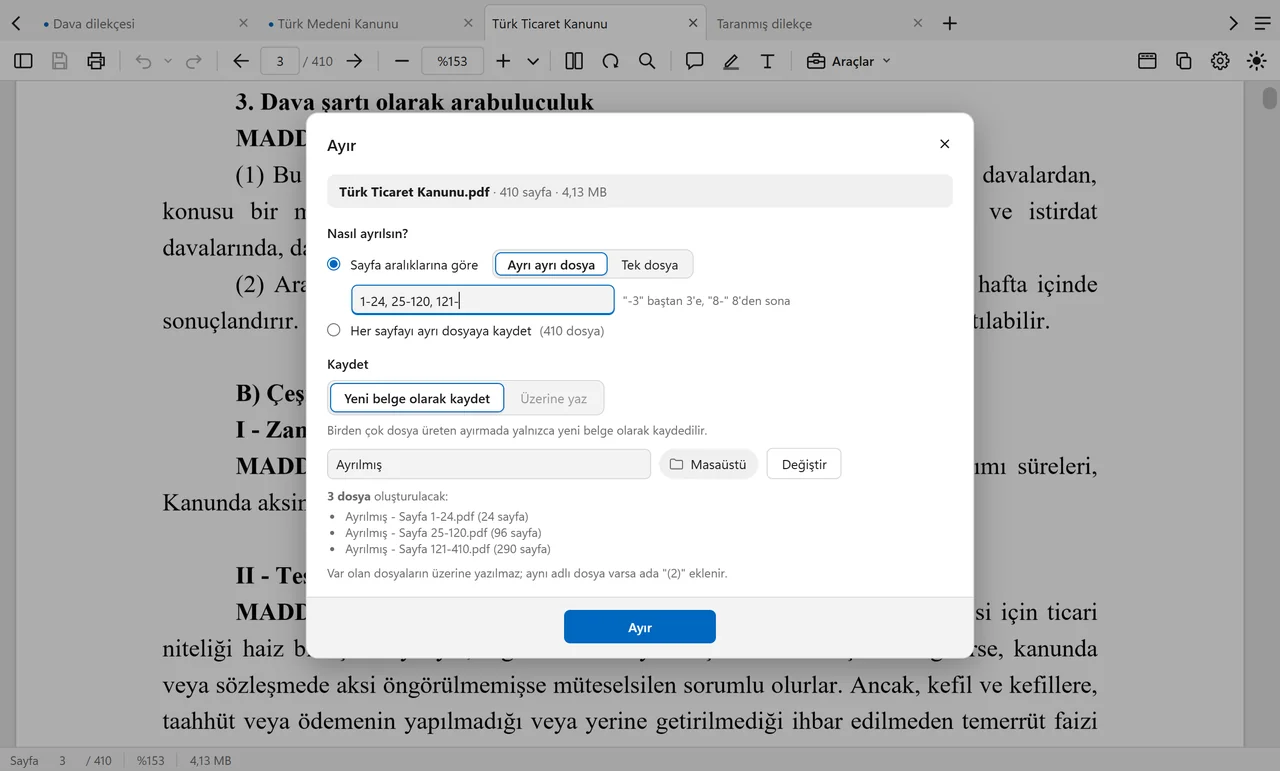
Task: Select the highlighter pen icon
Action: pyautogui.click(x=731, y=61)
